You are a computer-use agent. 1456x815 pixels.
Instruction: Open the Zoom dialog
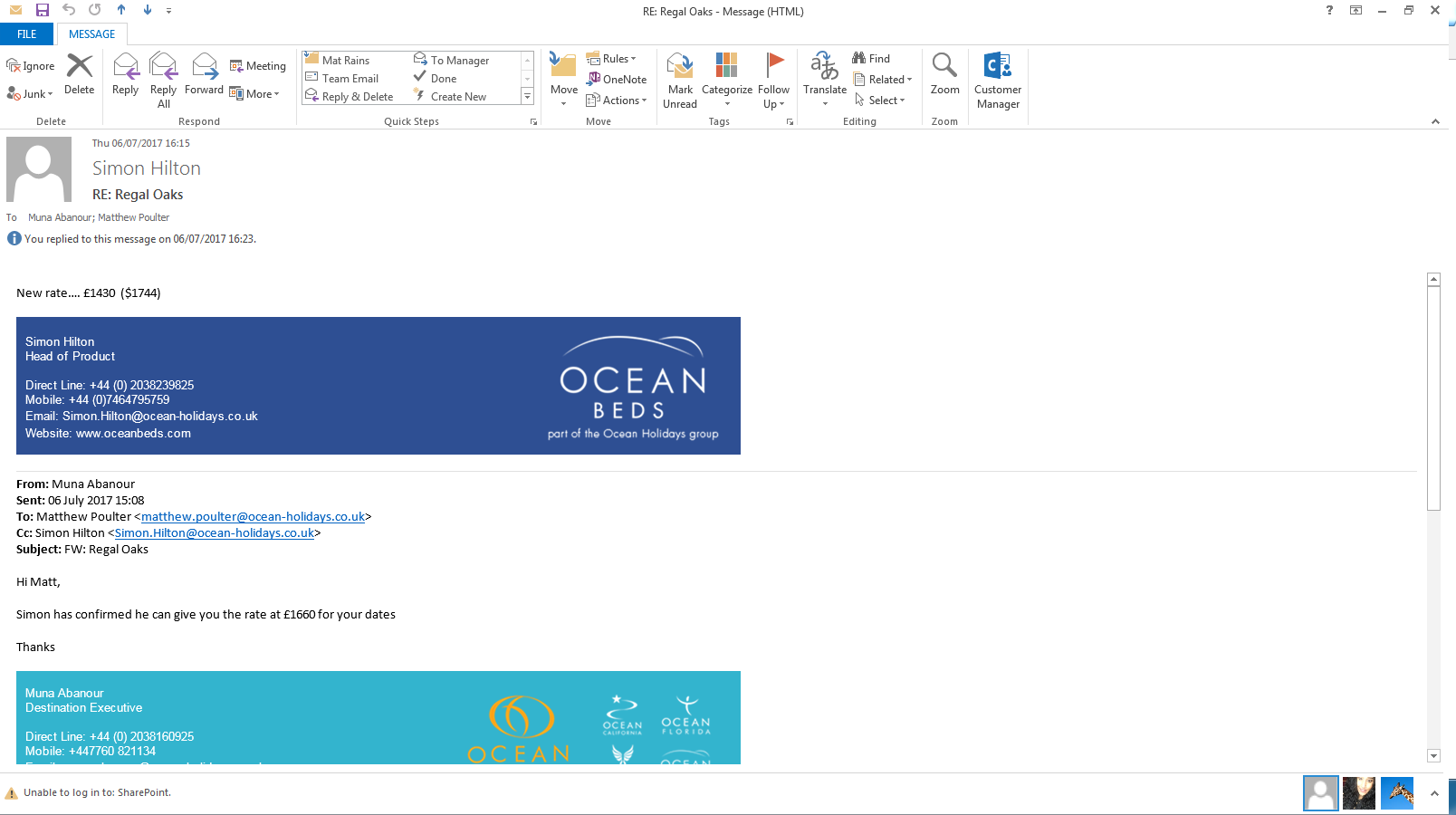click(944, 74)
